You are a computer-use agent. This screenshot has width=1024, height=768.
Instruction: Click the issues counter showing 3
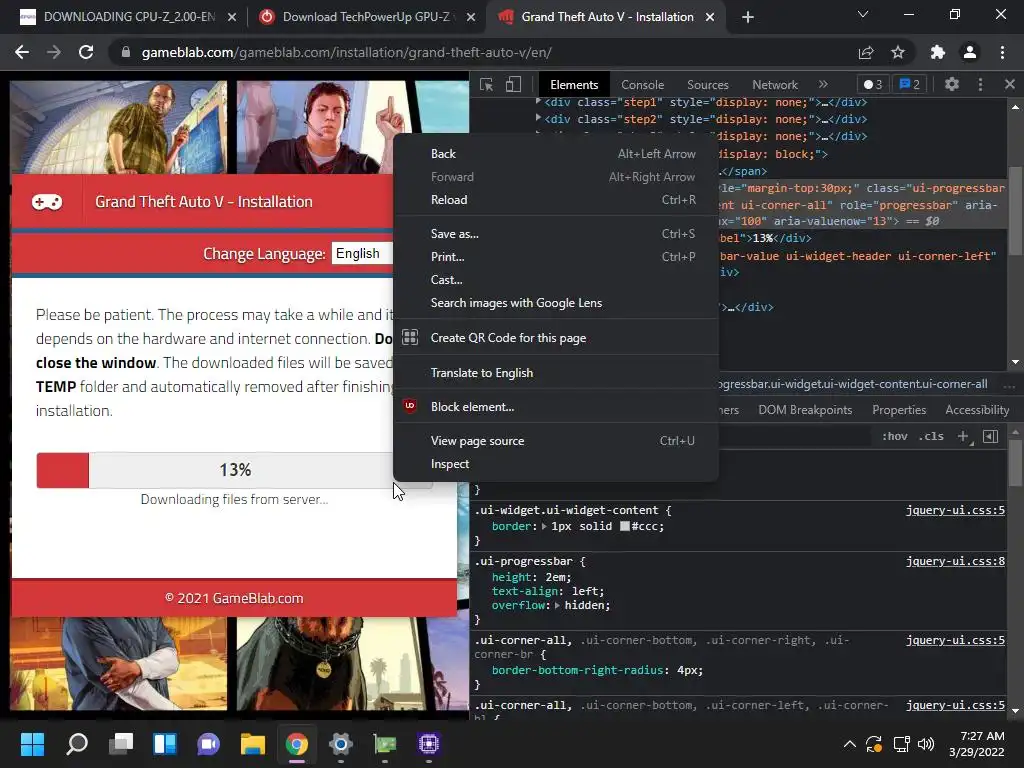[x=872, y=84]
